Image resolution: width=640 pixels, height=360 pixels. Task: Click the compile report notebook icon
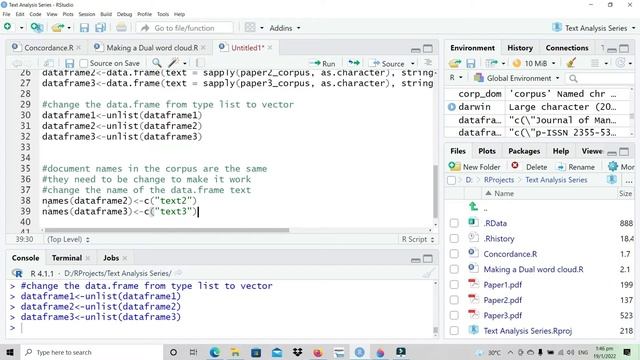pos(200,63)
